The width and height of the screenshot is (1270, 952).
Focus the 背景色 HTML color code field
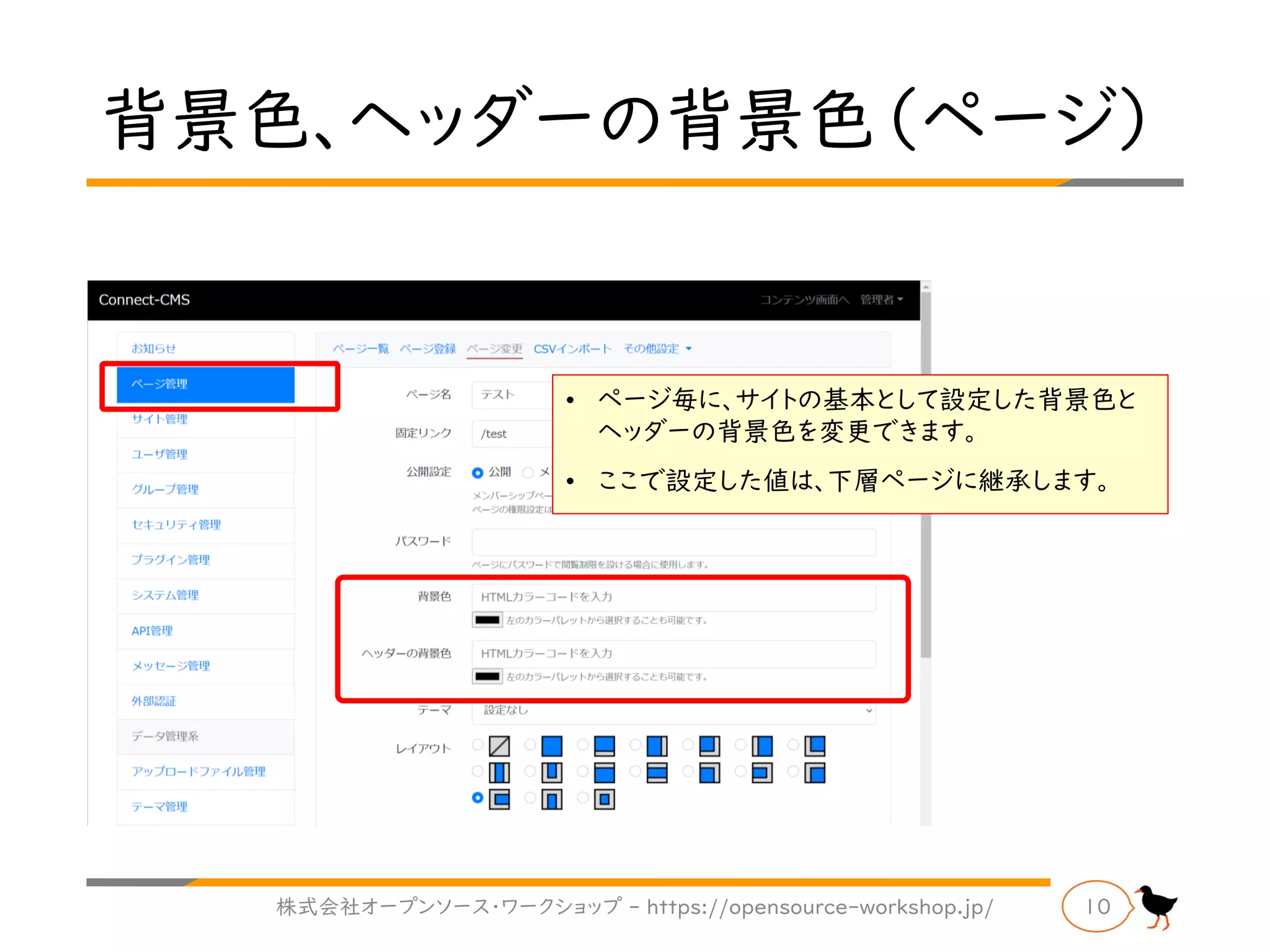[674, 597]
